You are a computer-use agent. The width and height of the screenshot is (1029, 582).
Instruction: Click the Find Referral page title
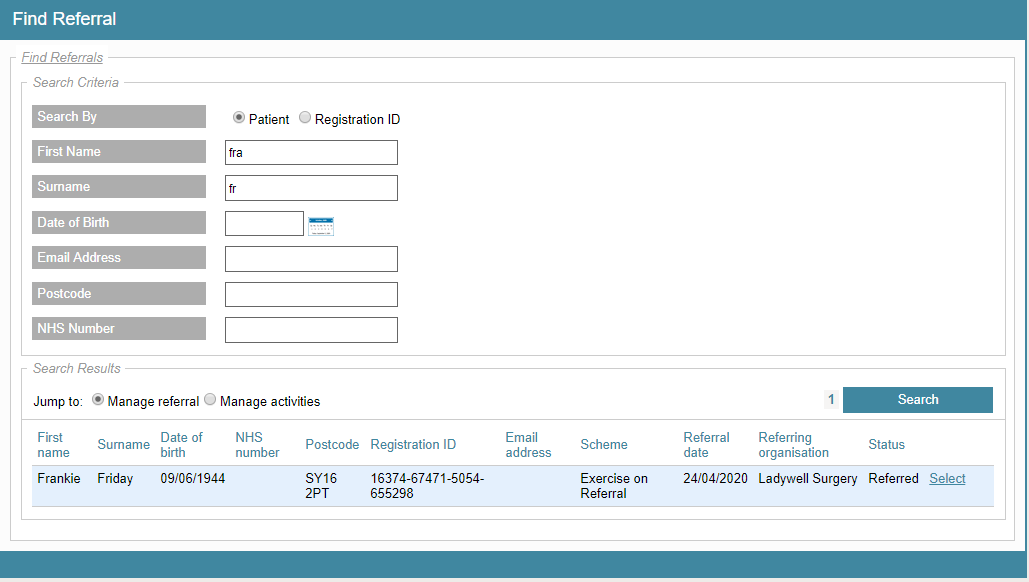[x=64, y=19]
